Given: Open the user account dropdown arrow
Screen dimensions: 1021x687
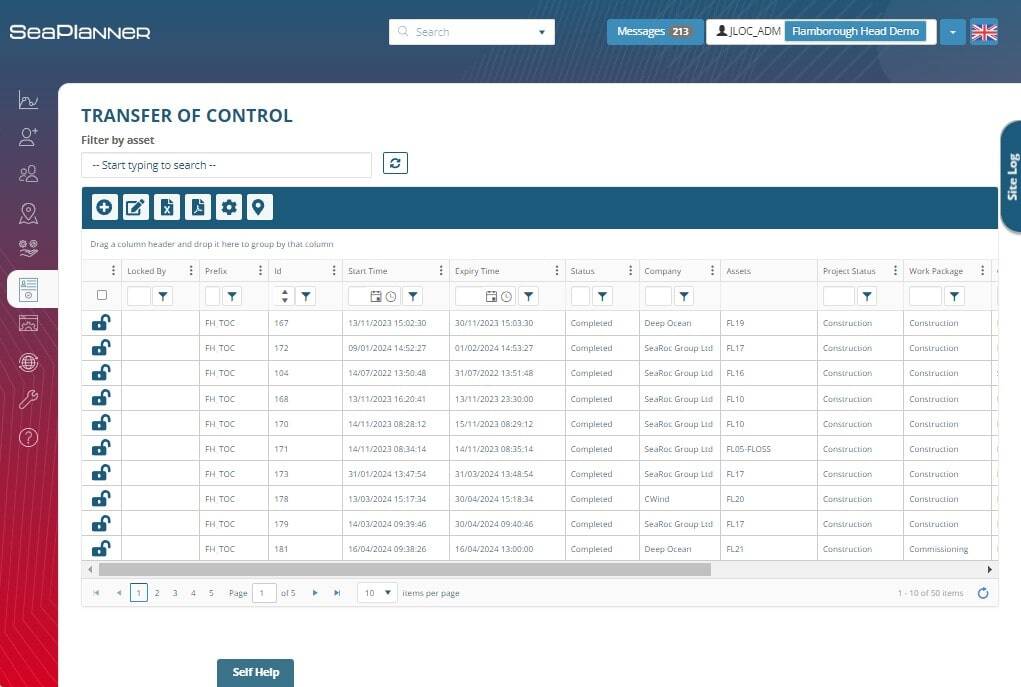Looking at the screenshot, I should point(953,32).
